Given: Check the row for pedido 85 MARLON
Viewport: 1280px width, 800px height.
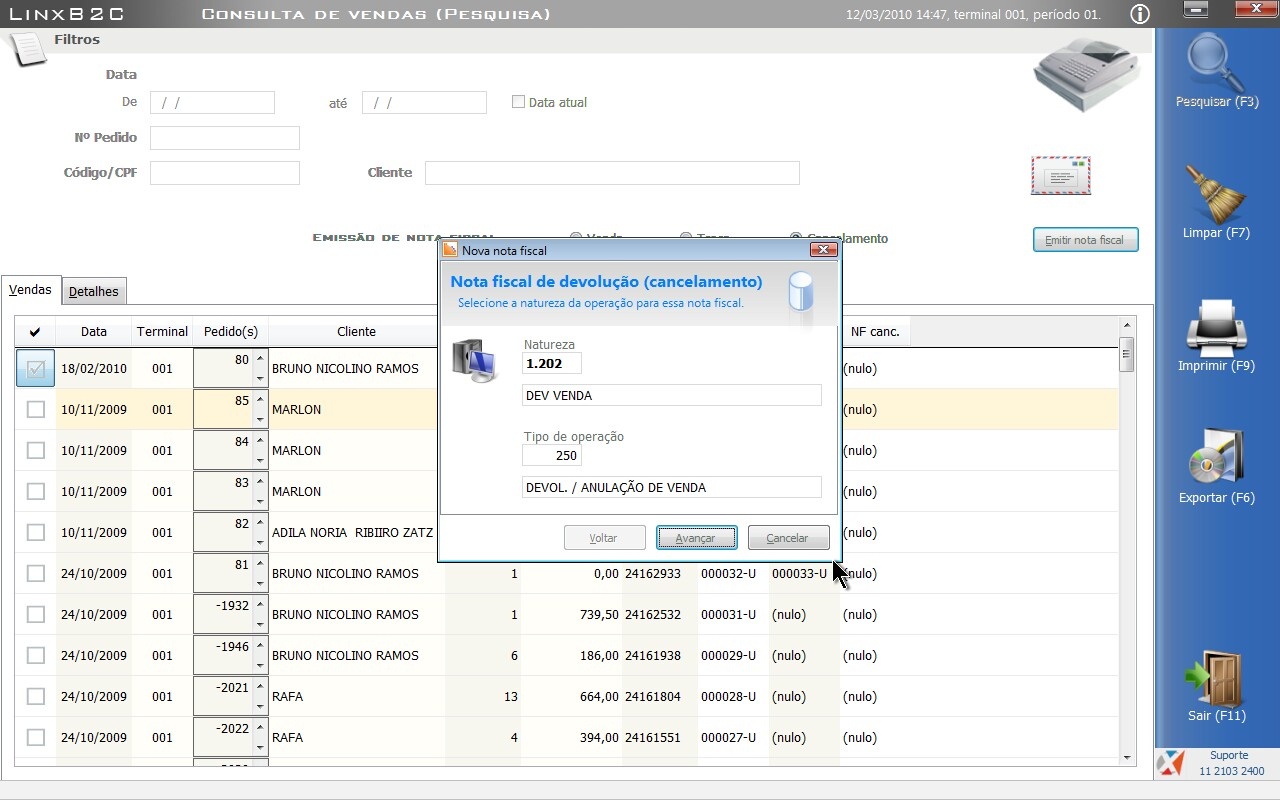Looking at the screenshot, I should [36, 409].
